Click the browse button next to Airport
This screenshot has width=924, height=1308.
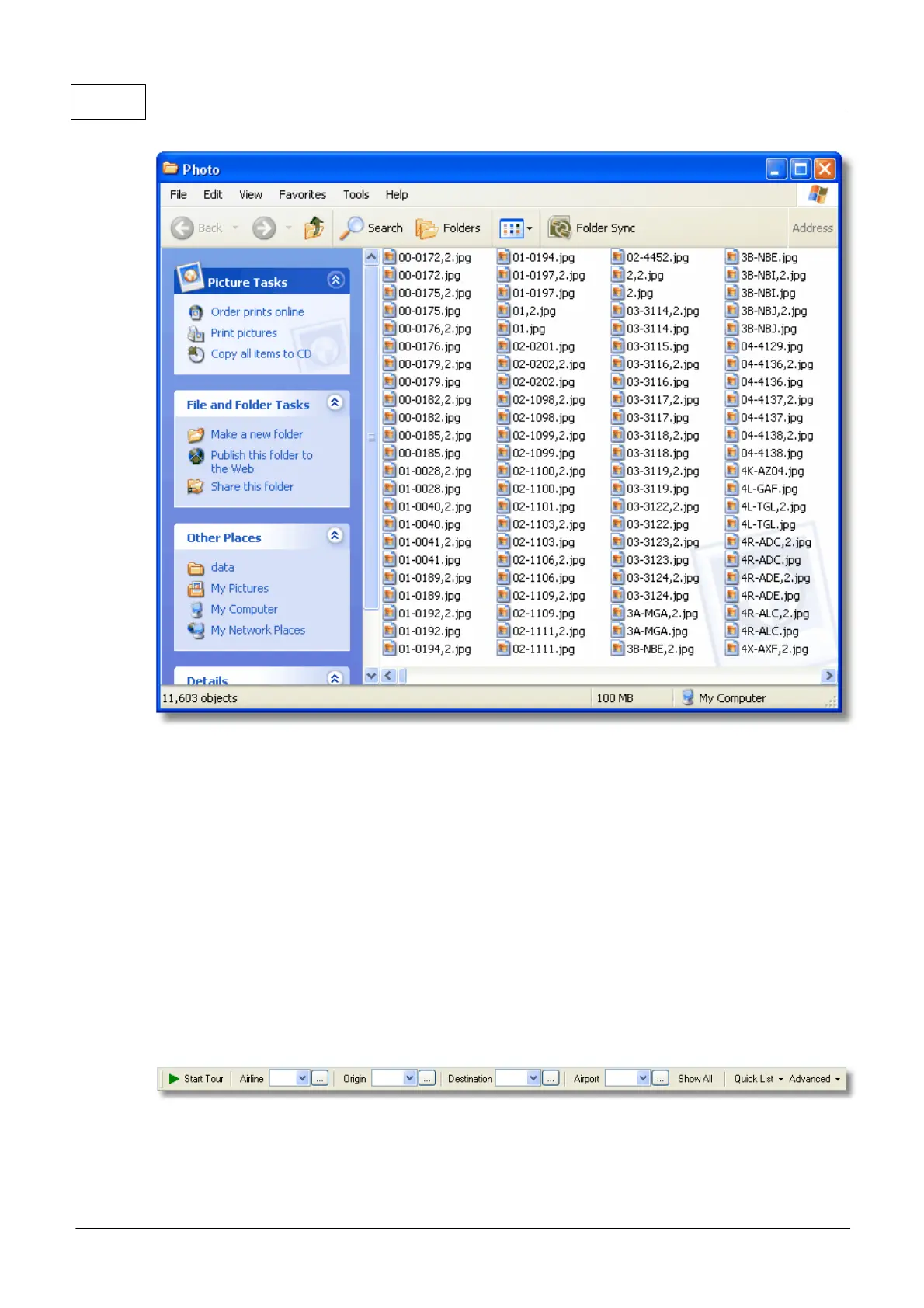(660, 1078)
